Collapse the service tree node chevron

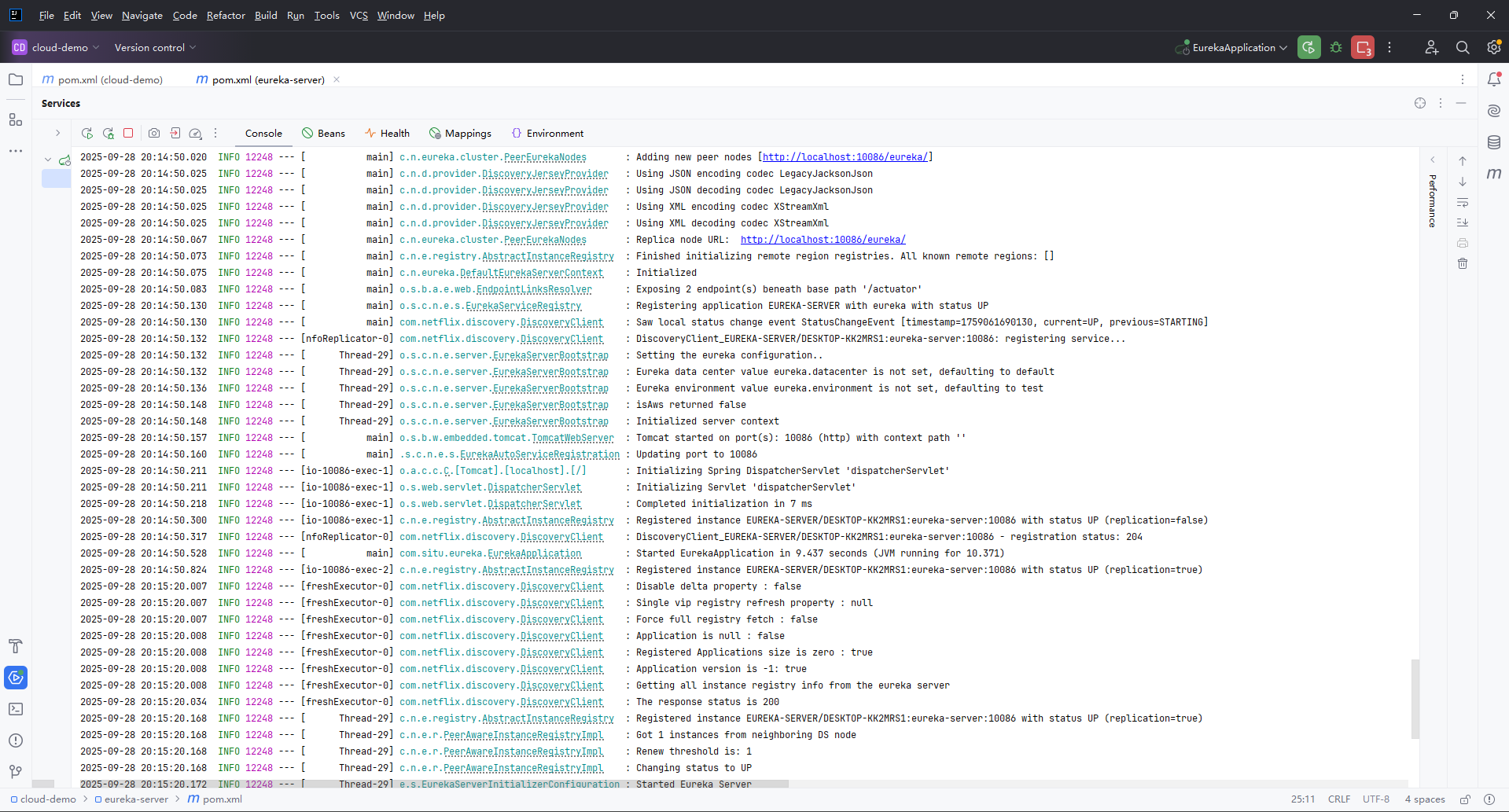point(48,160)
